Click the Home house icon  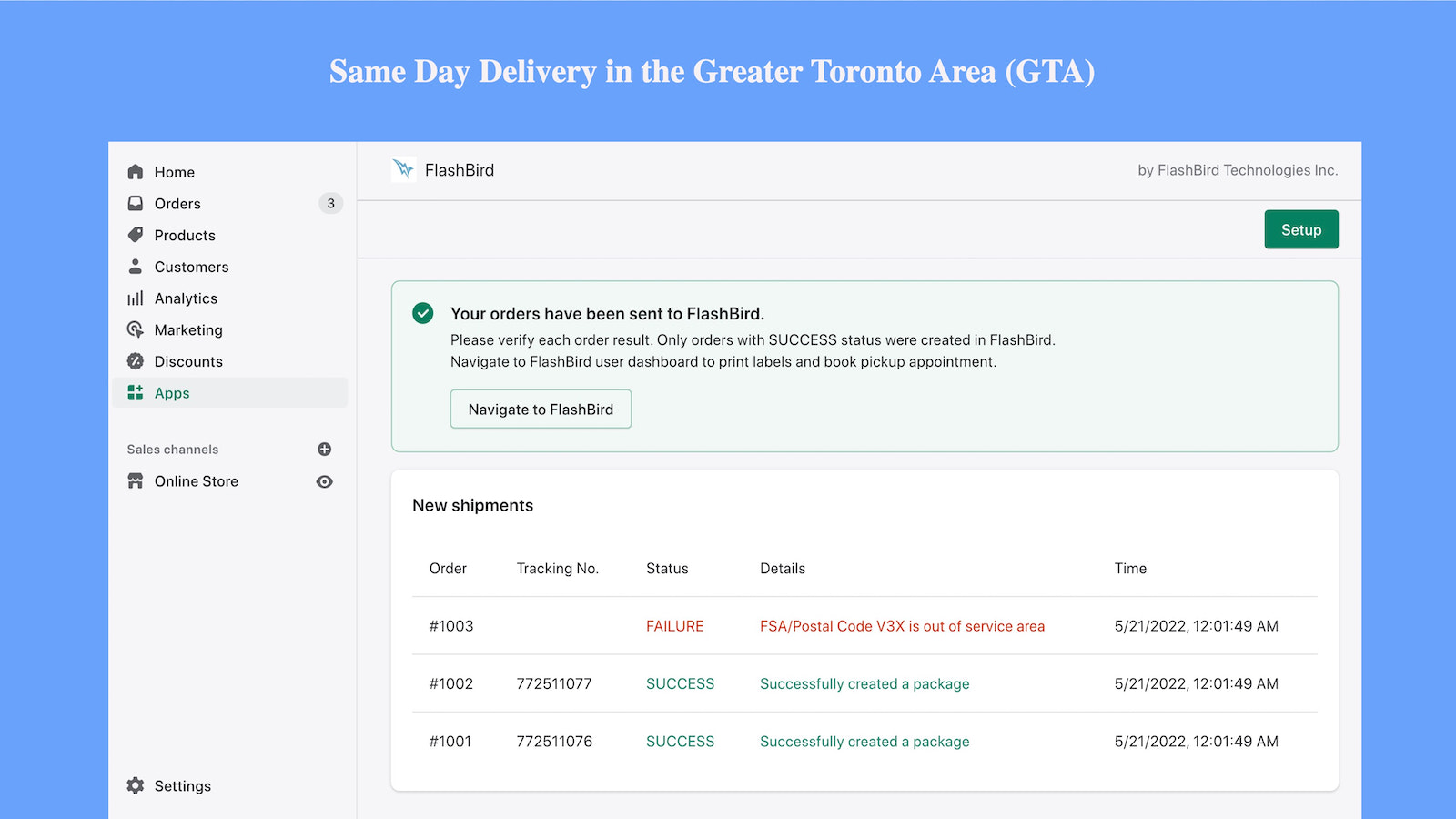[136, 172]
